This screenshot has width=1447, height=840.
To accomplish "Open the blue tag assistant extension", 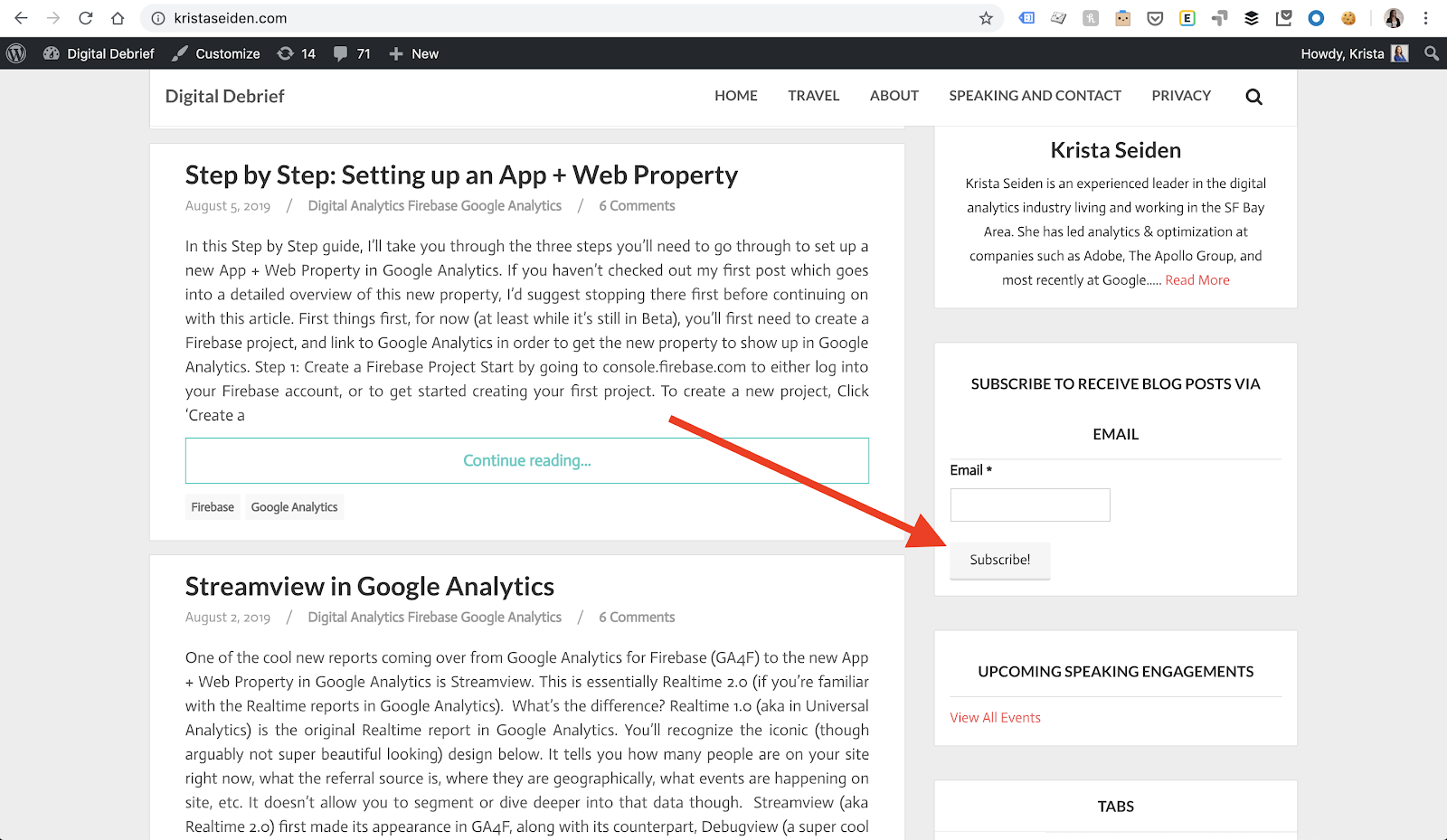I will 1026,18.
